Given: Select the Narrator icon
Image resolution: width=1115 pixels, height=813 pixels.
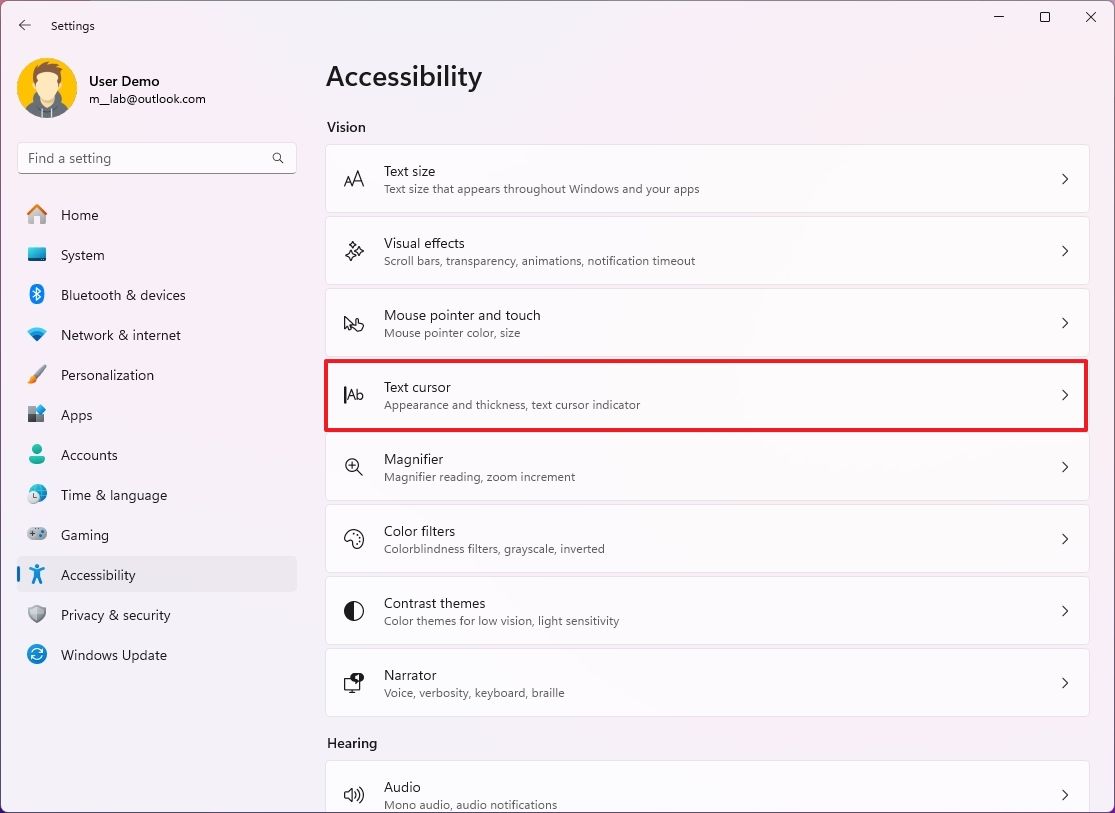Looking at the screenshot, I should point(354,683).
